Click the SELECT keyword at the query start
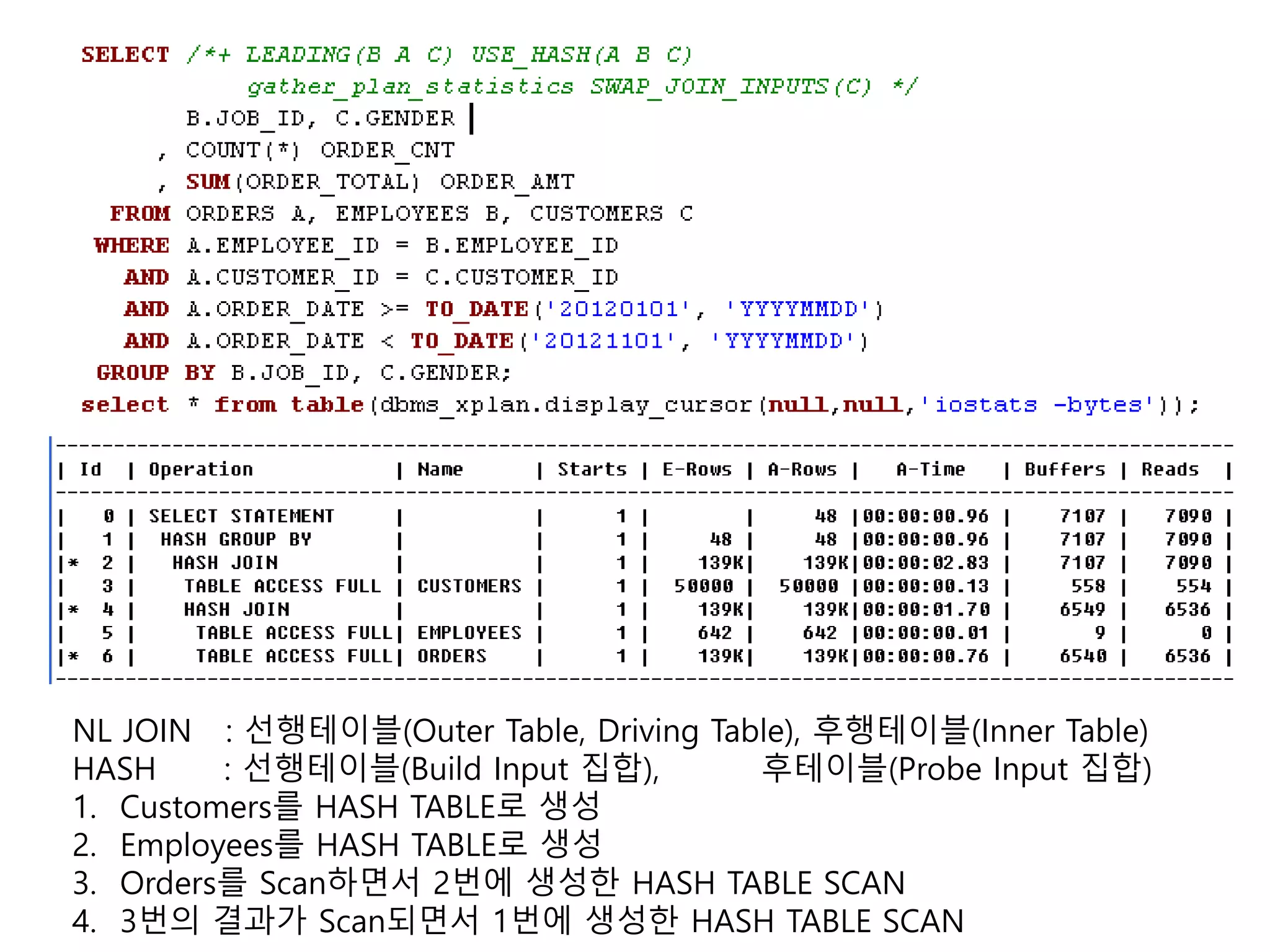 pyautogui.click(x=125, y=55)
